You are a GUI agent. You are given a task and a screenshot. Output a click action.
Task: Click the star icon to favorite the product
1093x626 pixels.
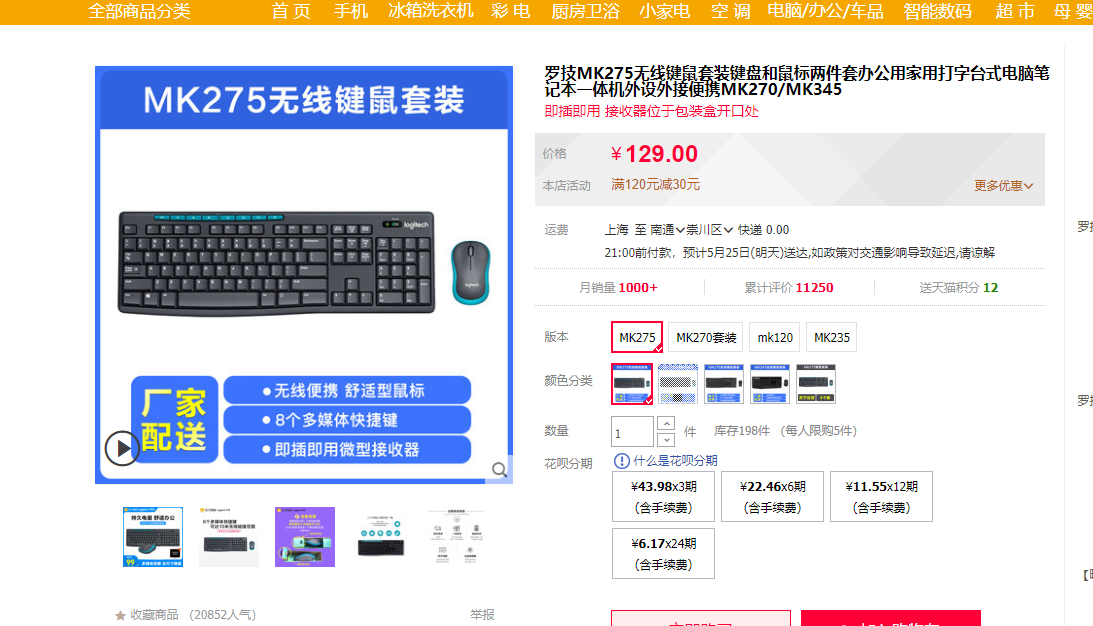click(120, 616)
